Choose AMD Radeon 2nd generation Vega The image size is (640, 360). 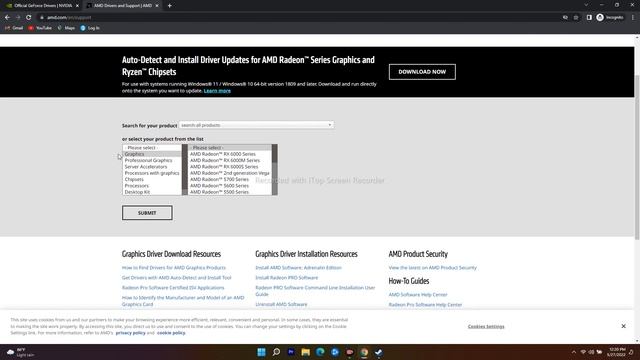click(x=230, y=173)
